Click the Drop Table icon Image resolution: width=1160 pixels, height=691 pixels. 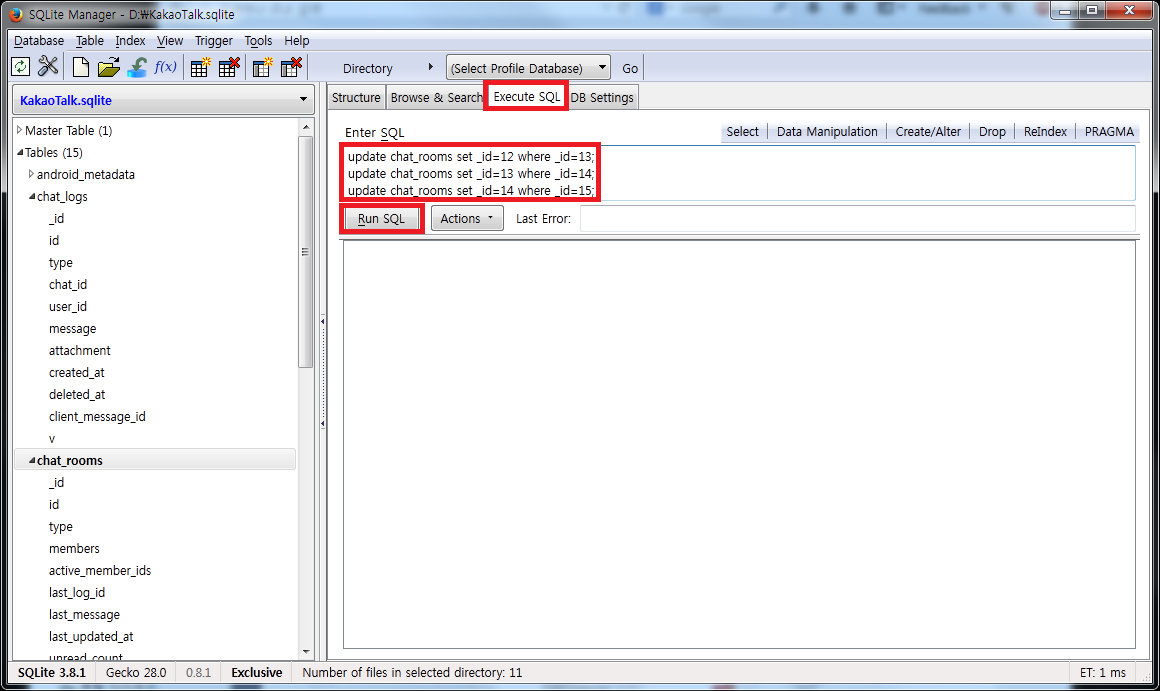coord(229,67)
